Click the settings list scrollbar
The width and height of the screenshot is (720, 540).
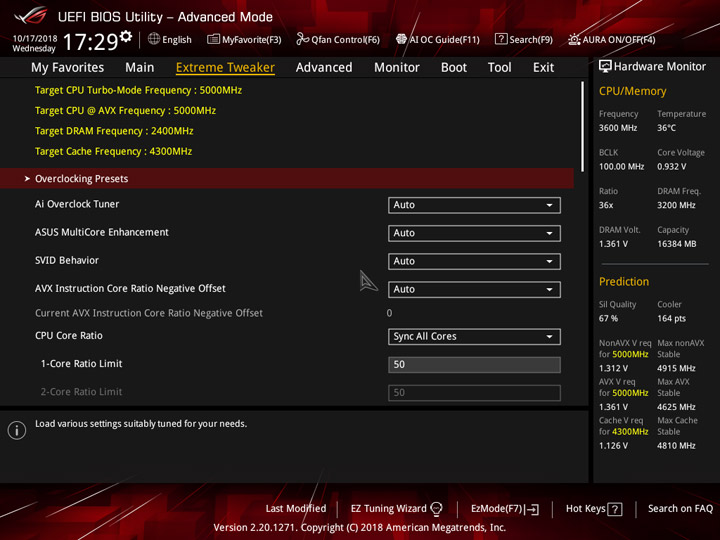(582, 127)
